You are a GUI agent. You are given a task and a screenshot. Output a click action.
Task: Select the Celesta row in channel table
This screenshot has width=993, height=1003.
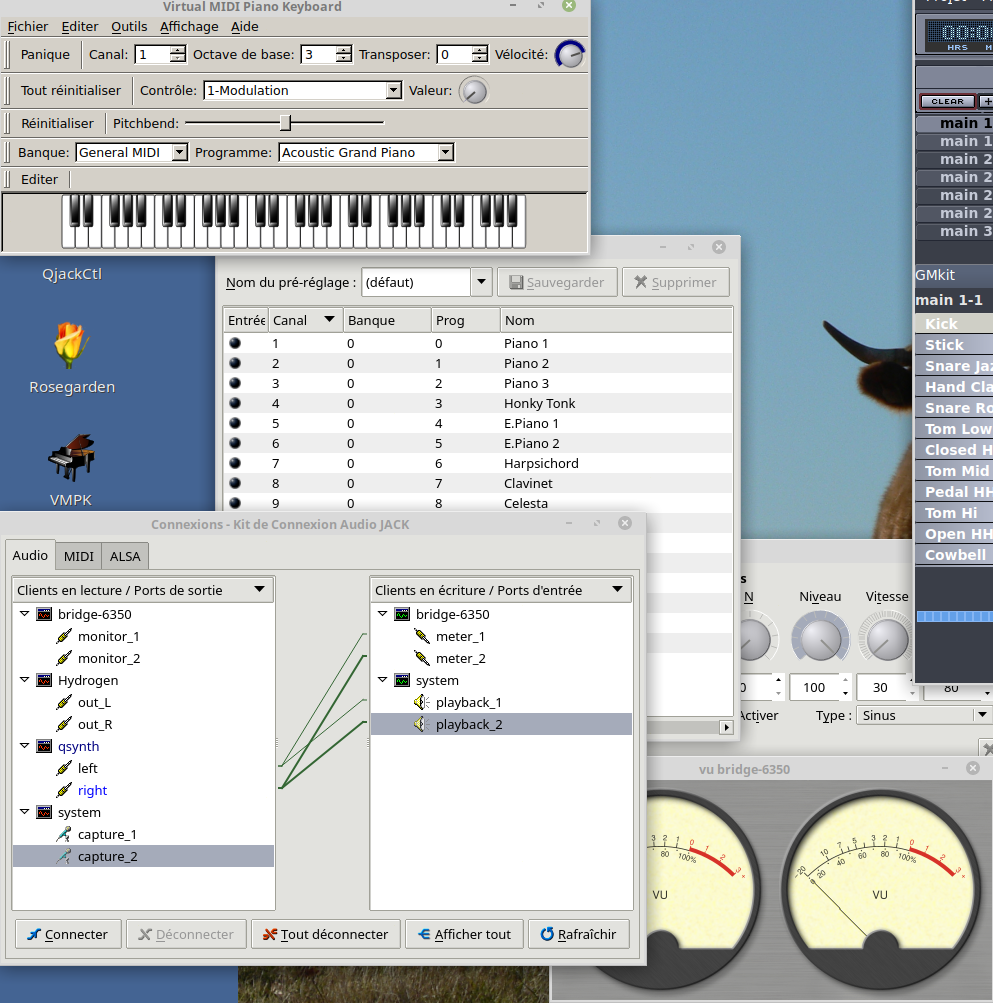[477, 503]
